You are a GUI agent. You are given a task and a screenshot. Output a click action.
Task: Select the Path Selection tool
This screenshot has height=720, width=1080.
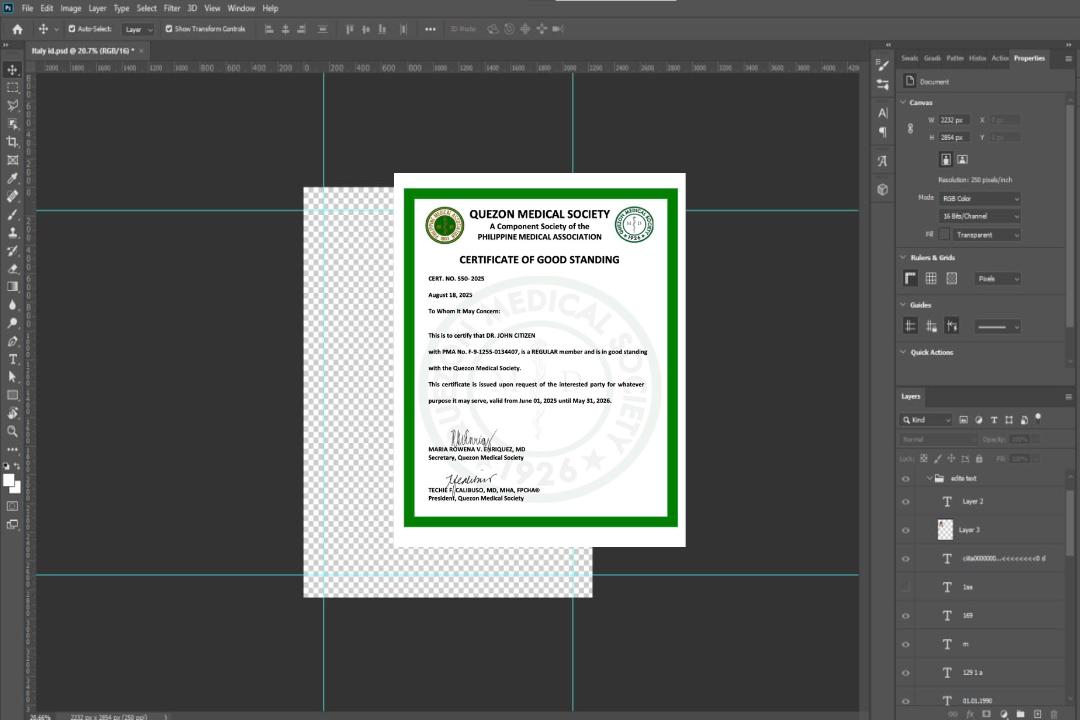pos(12,377)
